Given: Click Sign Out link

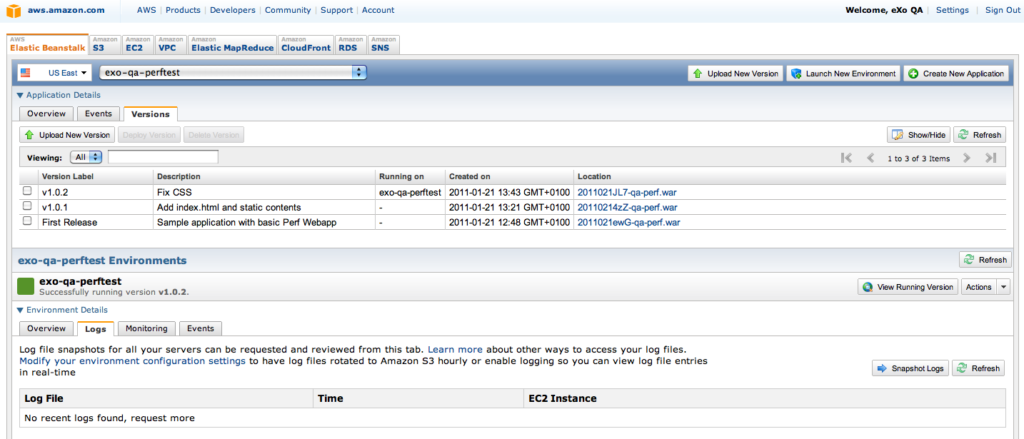Looking at the screenshot, I should 1002,10.
